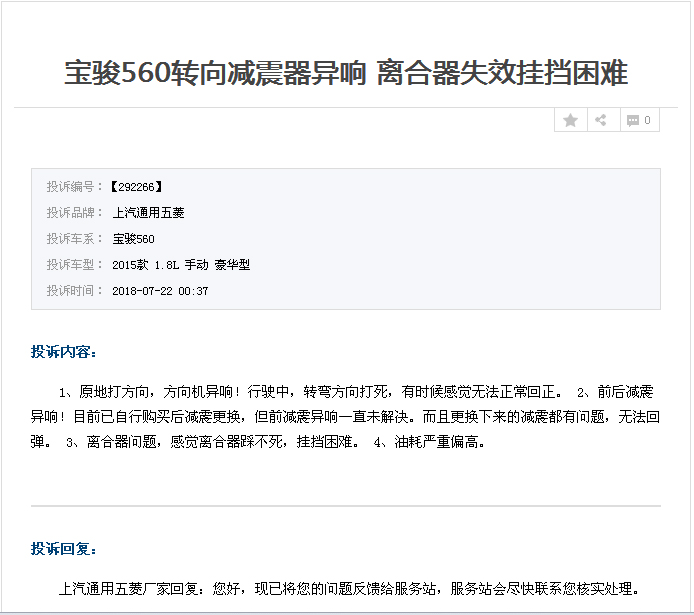Open the comments bubble showing 0
The width and height of the screenshot is (694, 615).
click(x=639, y=120)
